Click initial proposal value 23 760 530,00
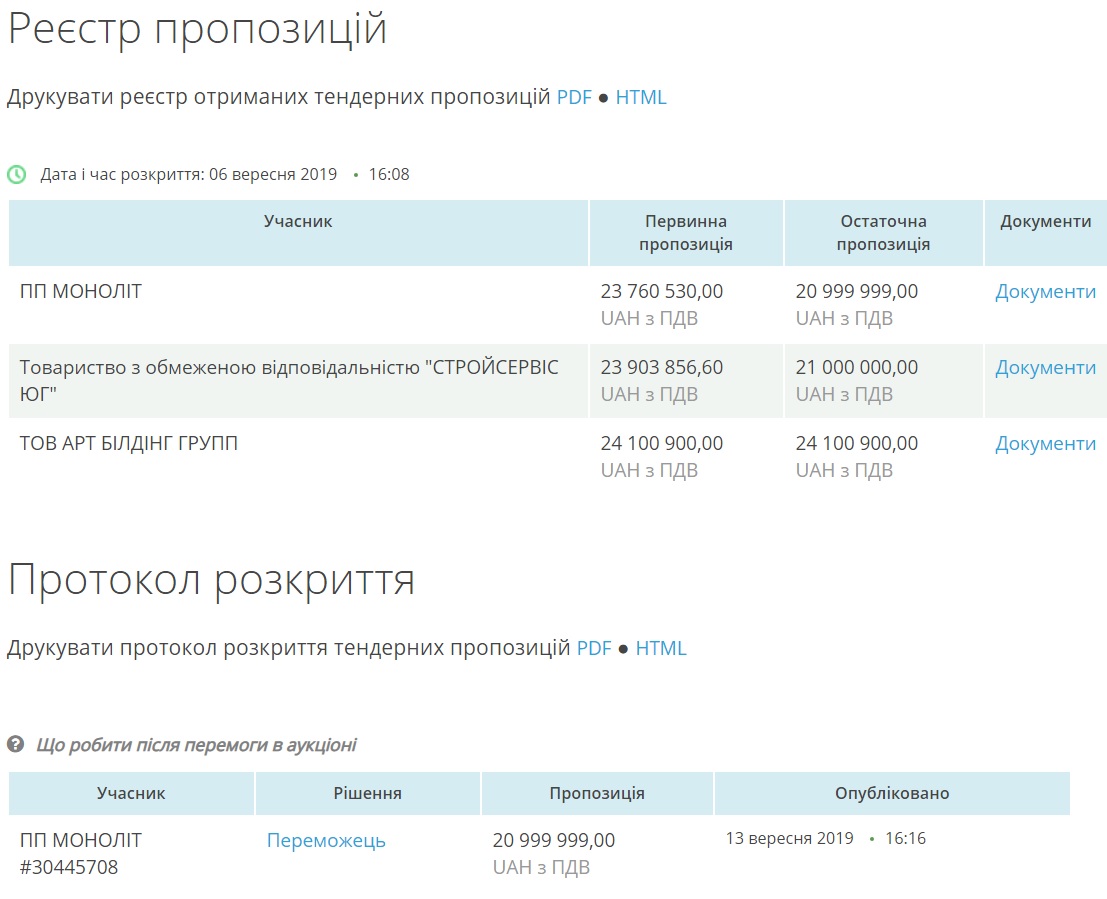1107x899 pixels. (x=662, y=291)
